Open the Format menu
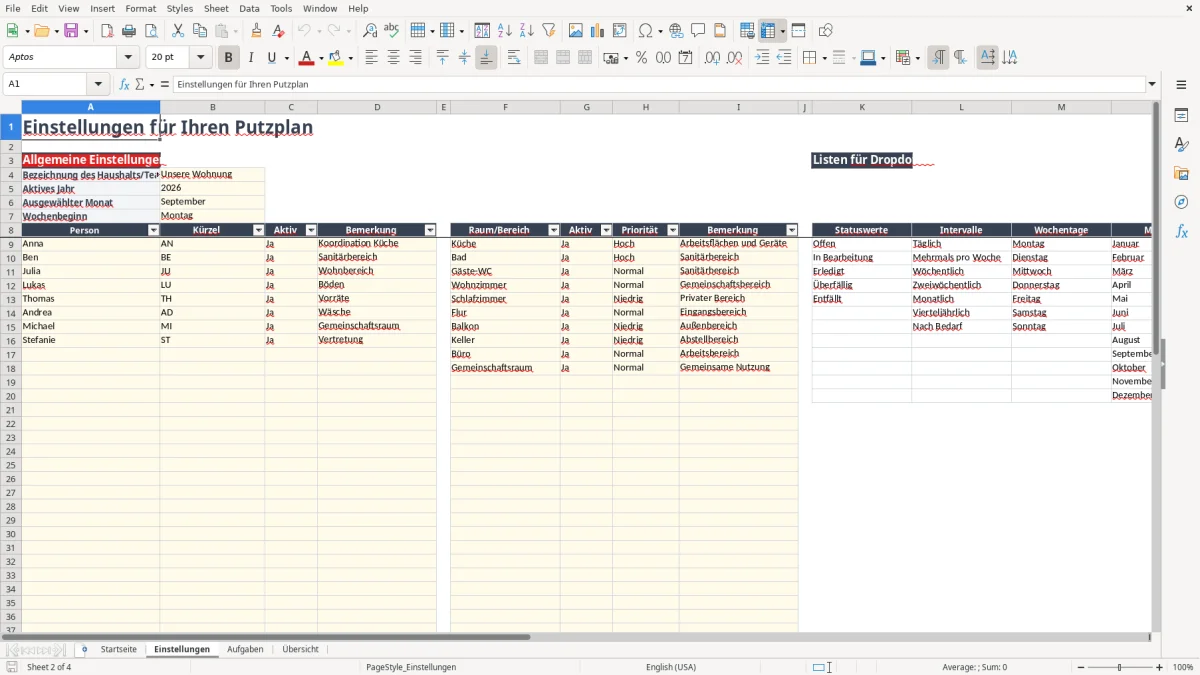Screen dimensions: 1200x675 141,8
